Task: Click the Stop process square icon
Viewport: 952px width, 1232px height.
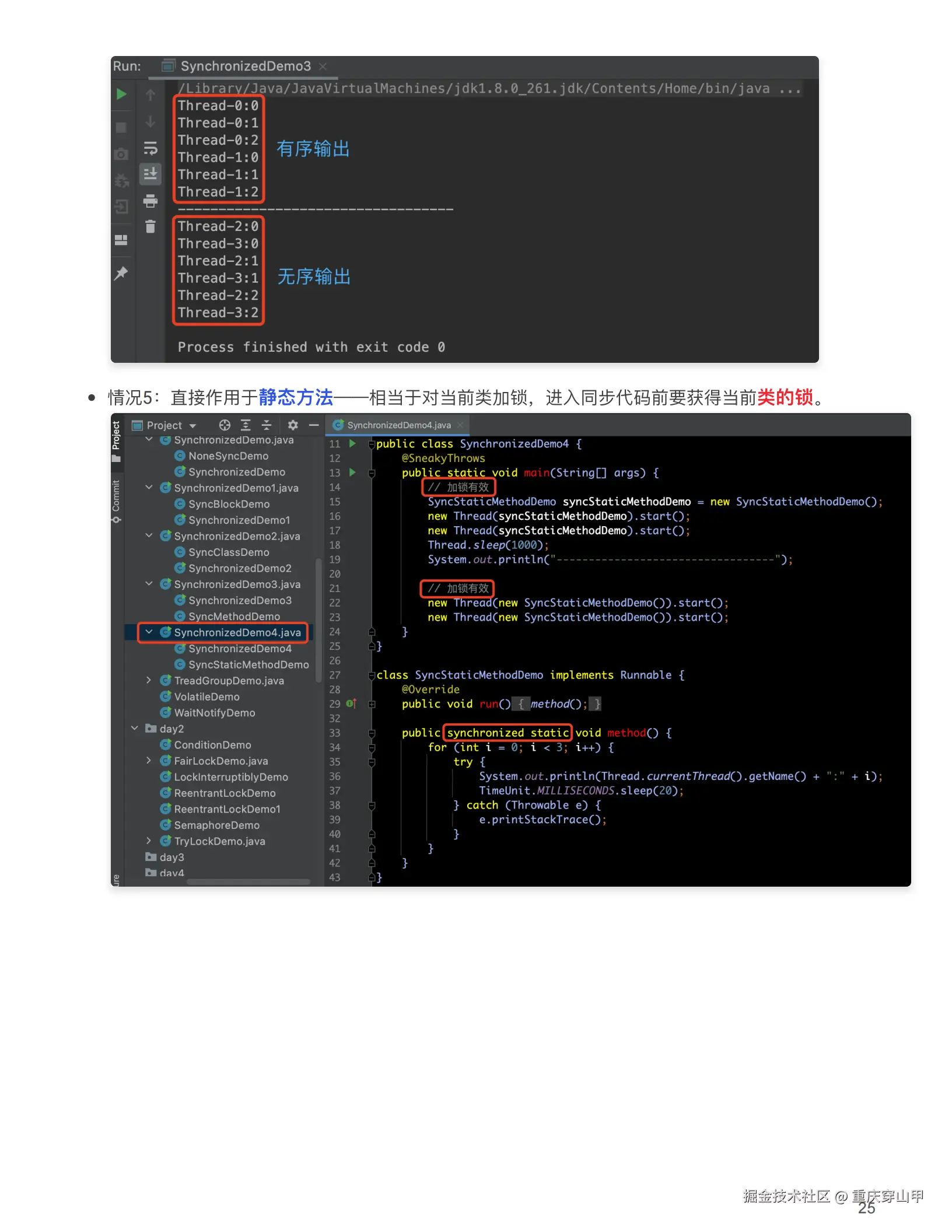Action: 121,127
